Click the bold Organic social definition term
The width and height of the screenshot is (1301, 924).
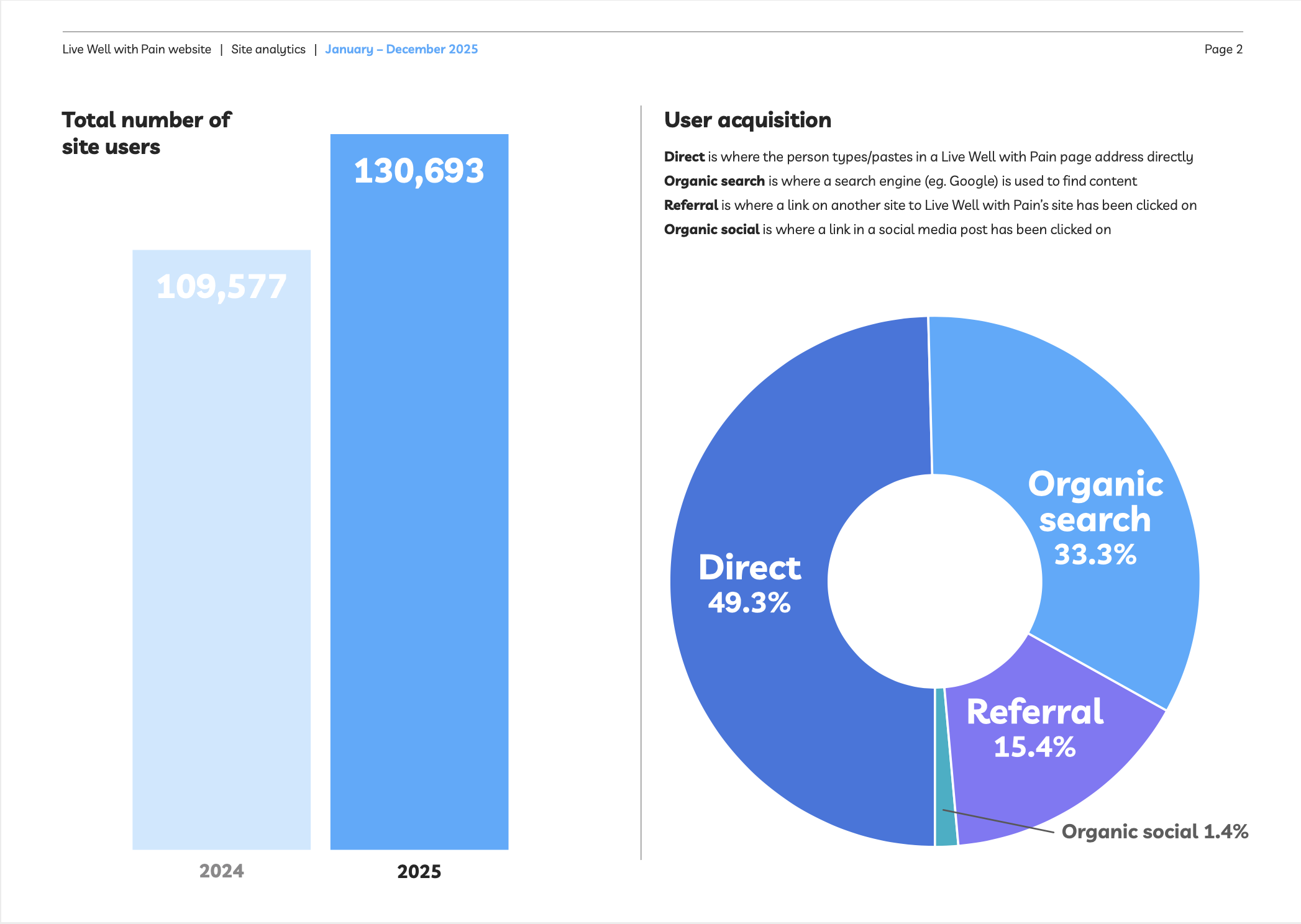click(711, 229)
